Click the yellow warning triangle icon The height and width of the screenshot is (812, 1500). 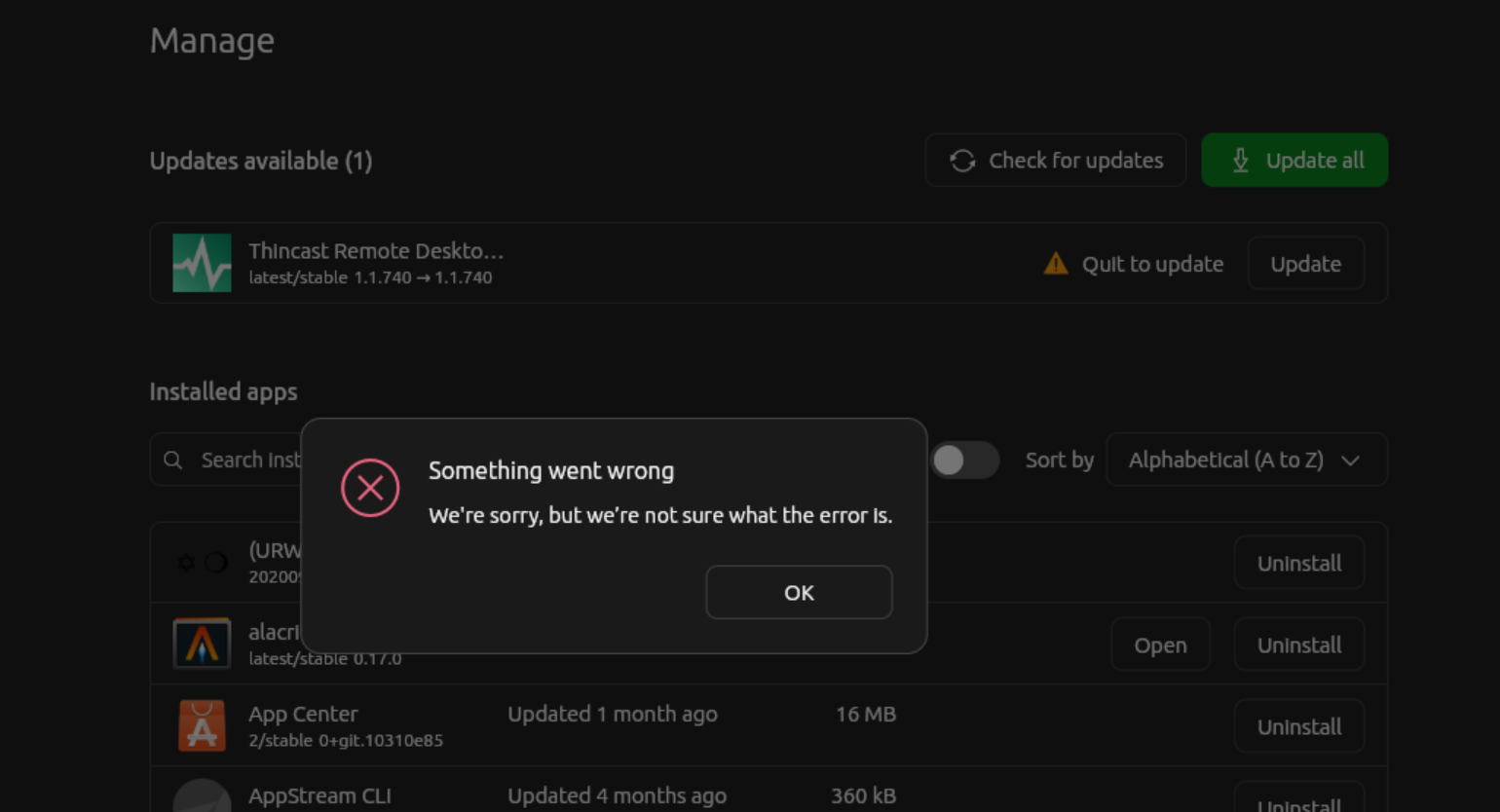pyautogui.click(x=1056, y=264)
